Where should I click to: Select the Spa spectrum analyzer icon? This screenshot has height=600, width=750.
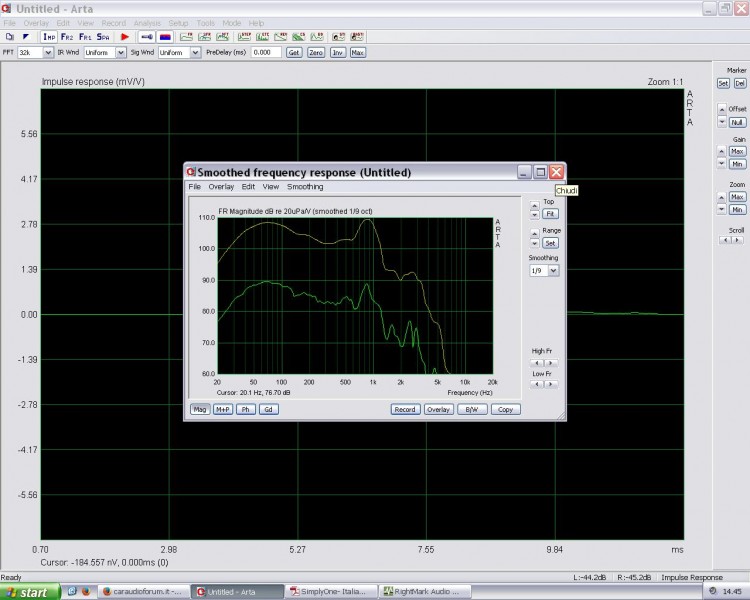(x=103, y=37)
